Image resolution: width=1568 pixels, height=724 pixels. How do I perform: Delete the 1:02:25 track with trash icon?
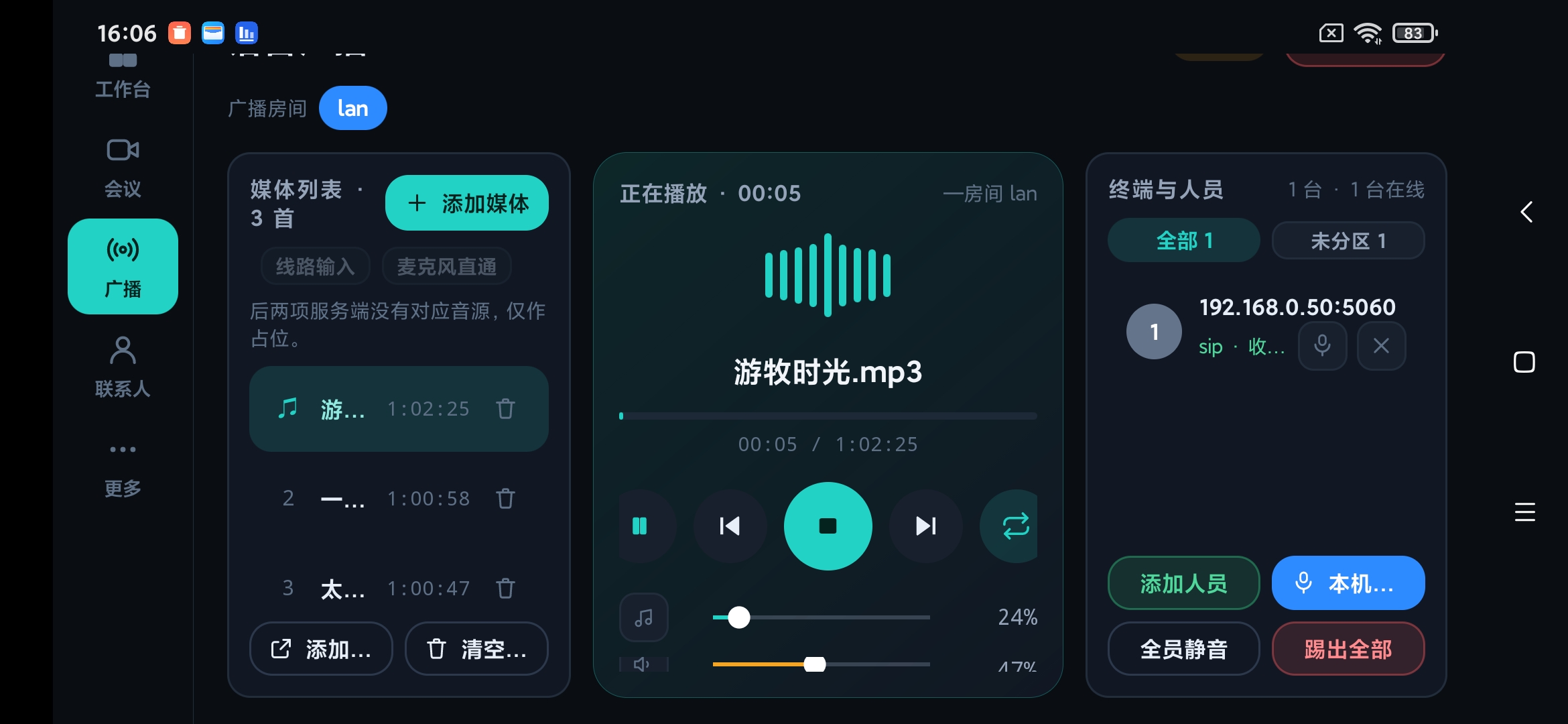tap(505, 408)
